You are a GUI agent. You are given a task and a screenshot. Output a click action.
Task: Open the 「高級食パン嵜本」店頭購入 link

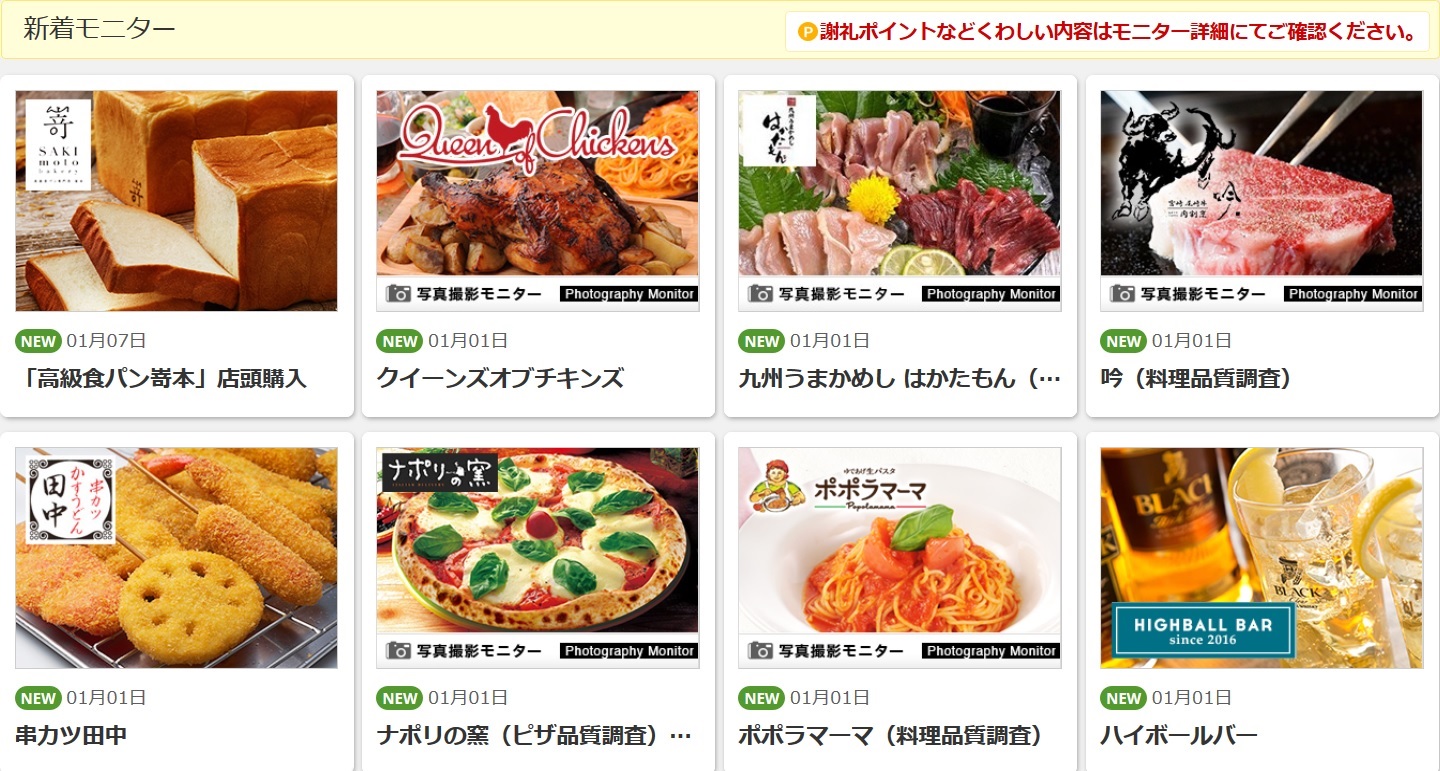(161, 379)
